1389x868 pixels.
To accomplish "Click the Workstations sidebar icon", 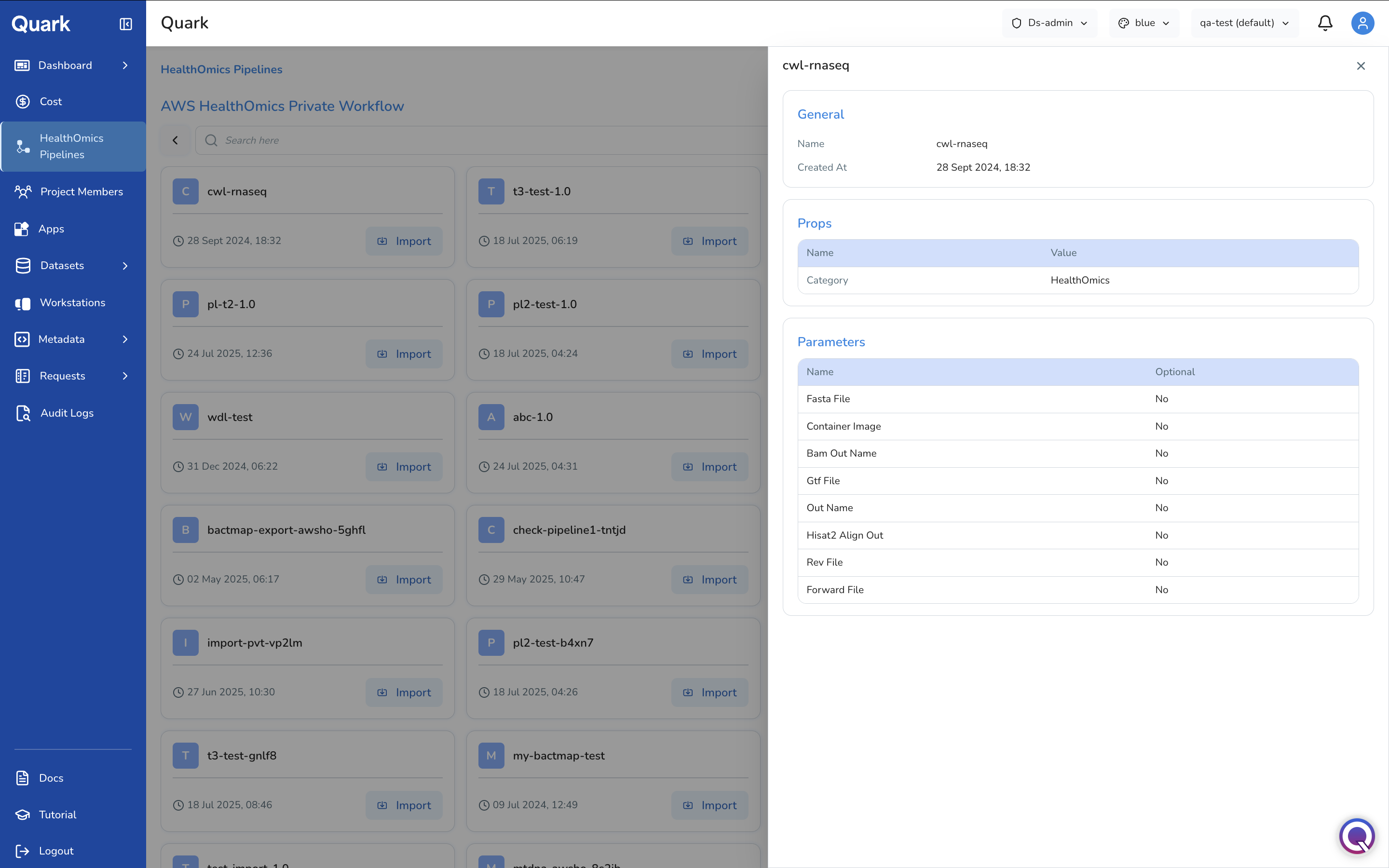I will tap(22, 303).
